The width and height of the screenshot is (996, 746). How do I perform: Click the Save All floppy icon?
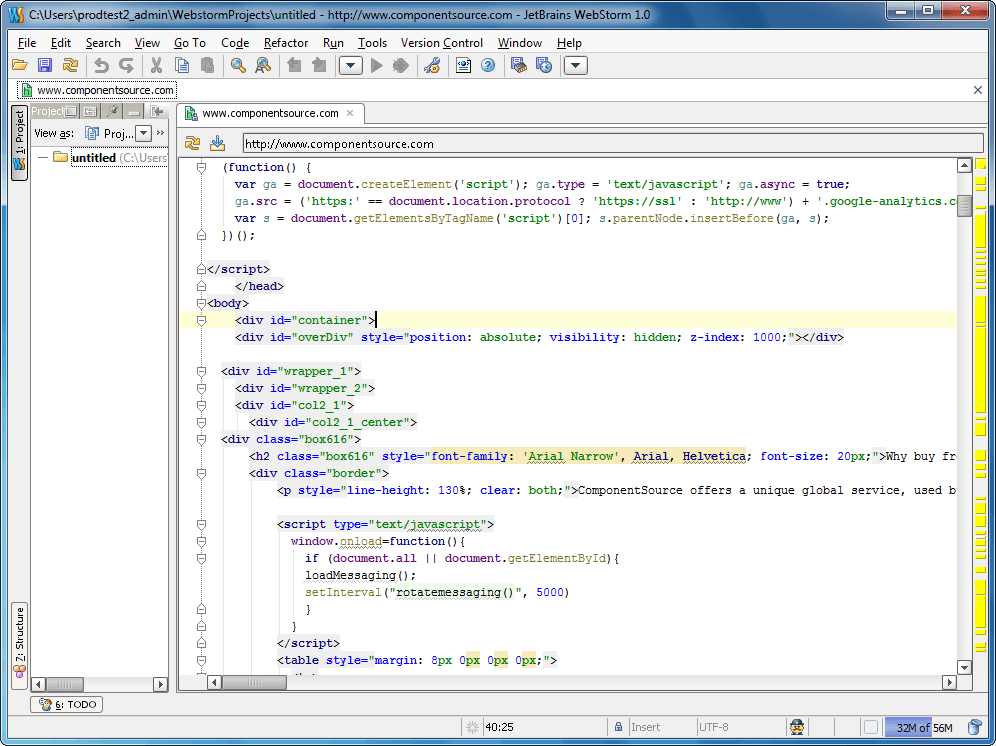[x=44, y=65]
